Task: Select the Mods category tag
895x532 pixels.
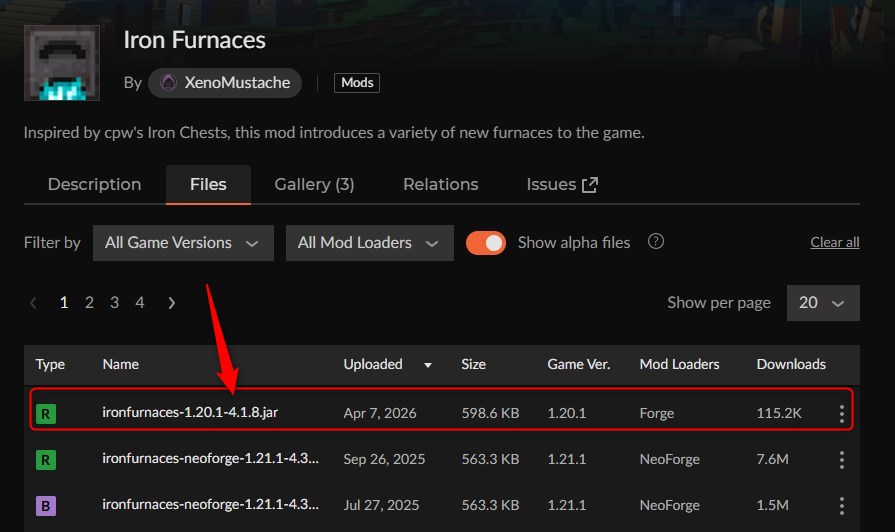Action: point(357,83)
